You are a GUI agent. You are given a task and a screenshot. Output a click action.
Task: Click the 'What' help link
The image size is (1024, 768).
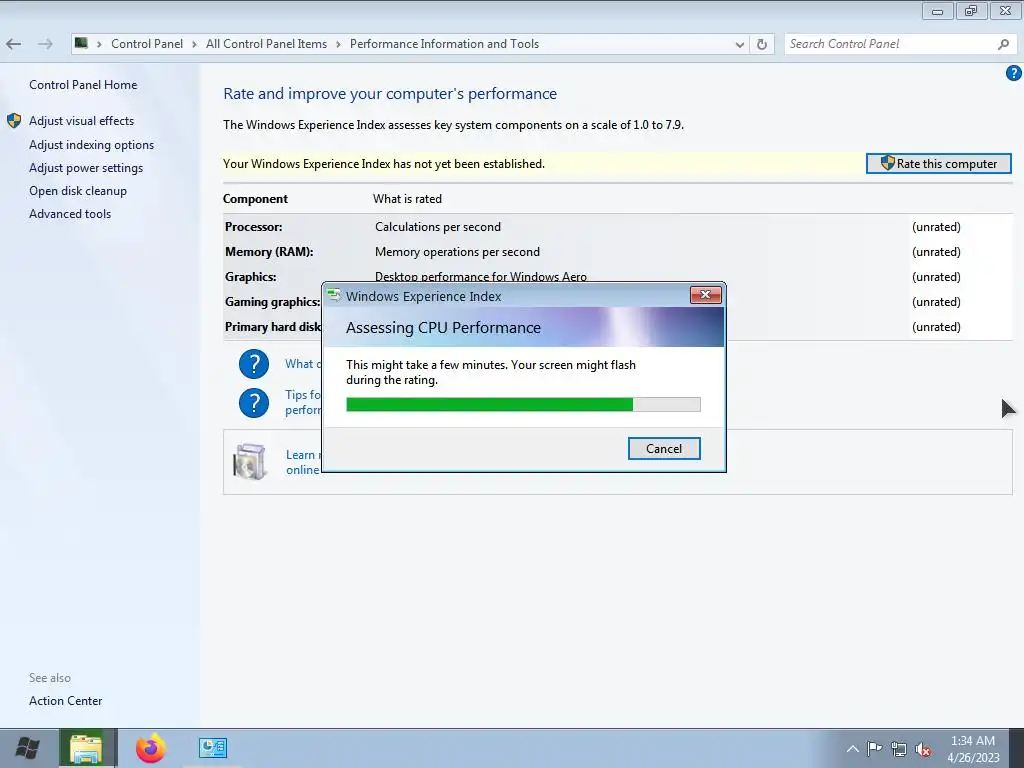pos(303,364)
